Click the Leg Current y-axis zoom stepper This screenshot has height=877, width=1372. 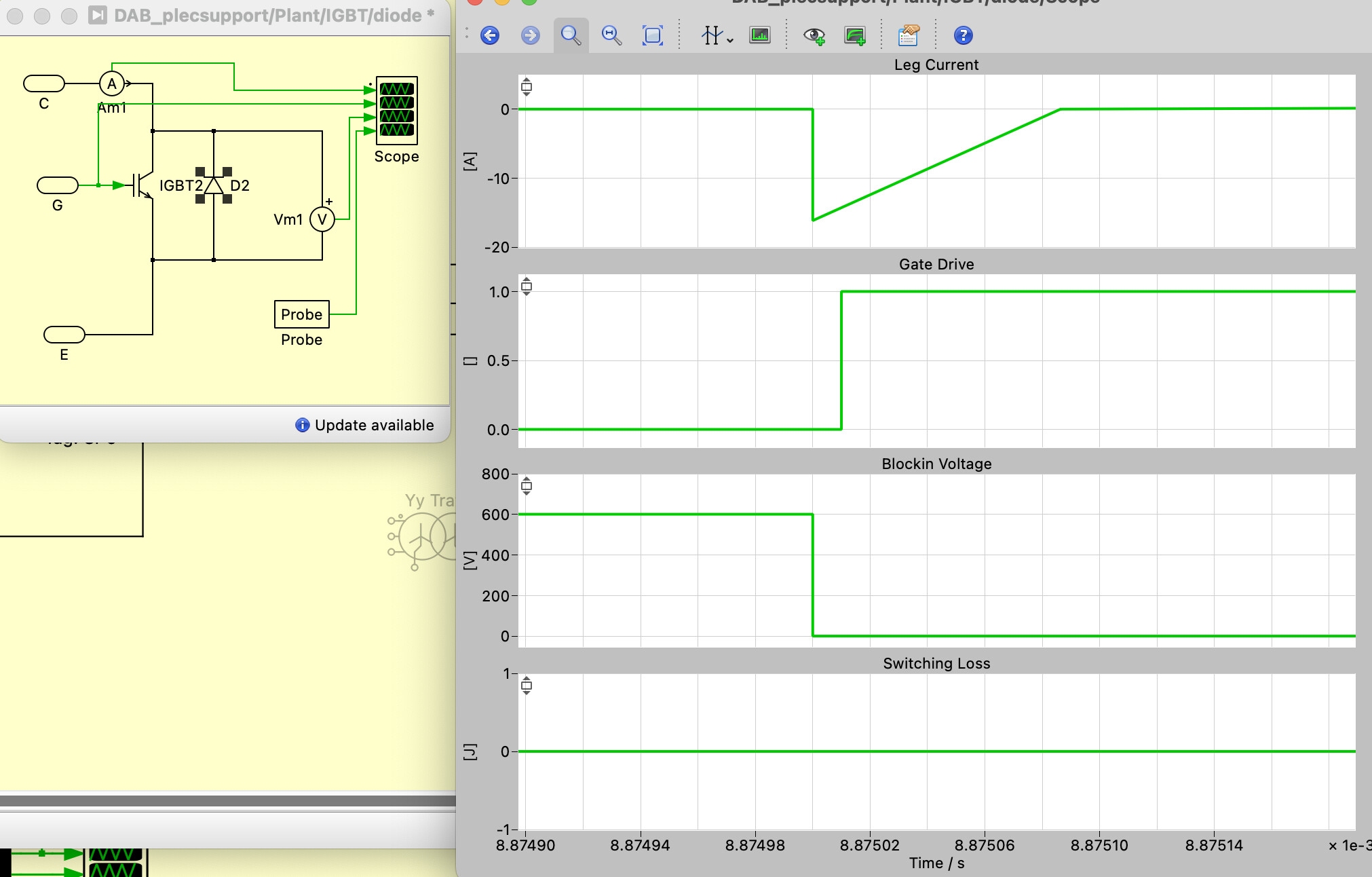[x=527, y=87]
